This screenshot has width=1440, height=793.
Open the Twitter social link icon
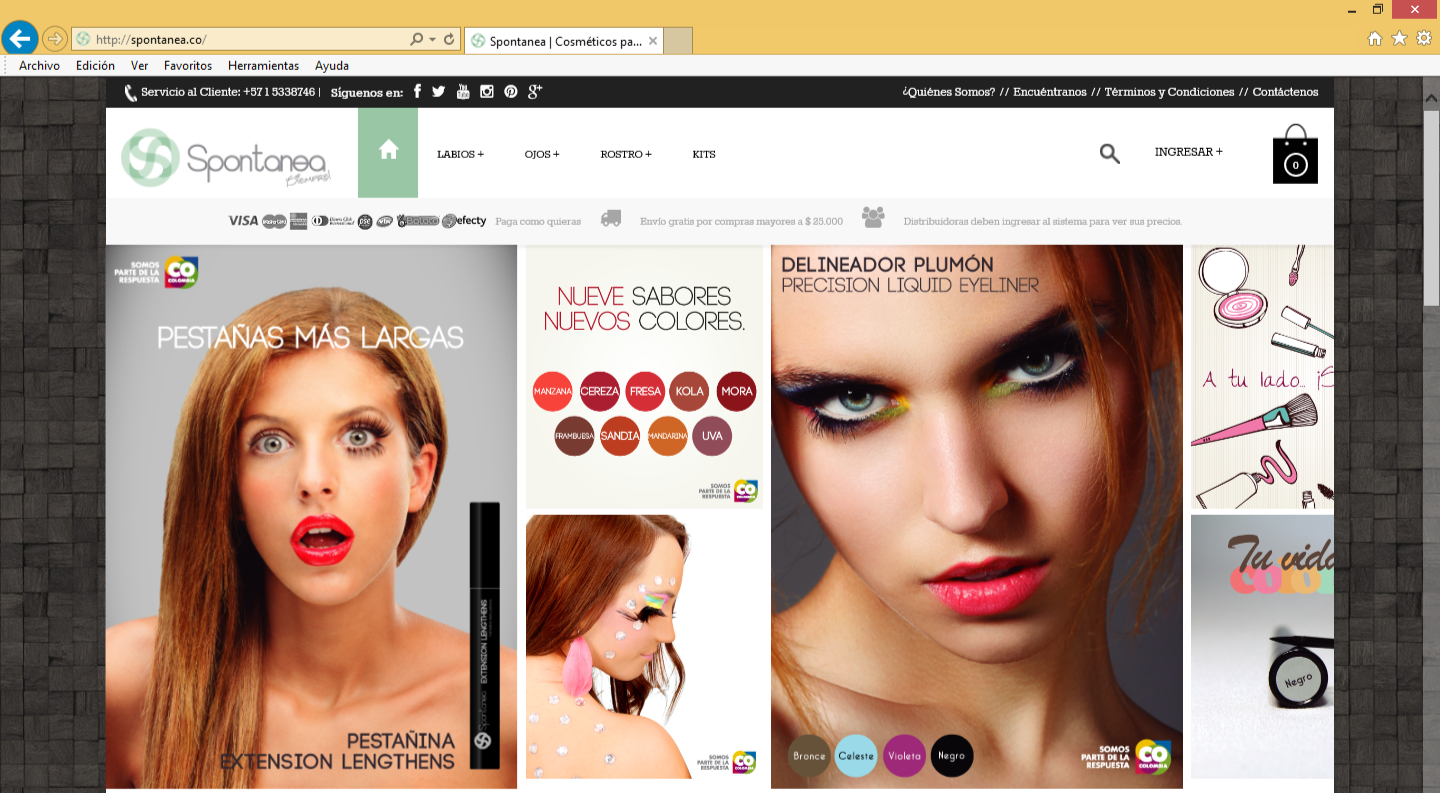pyautogui.click(x=439, y=92)
